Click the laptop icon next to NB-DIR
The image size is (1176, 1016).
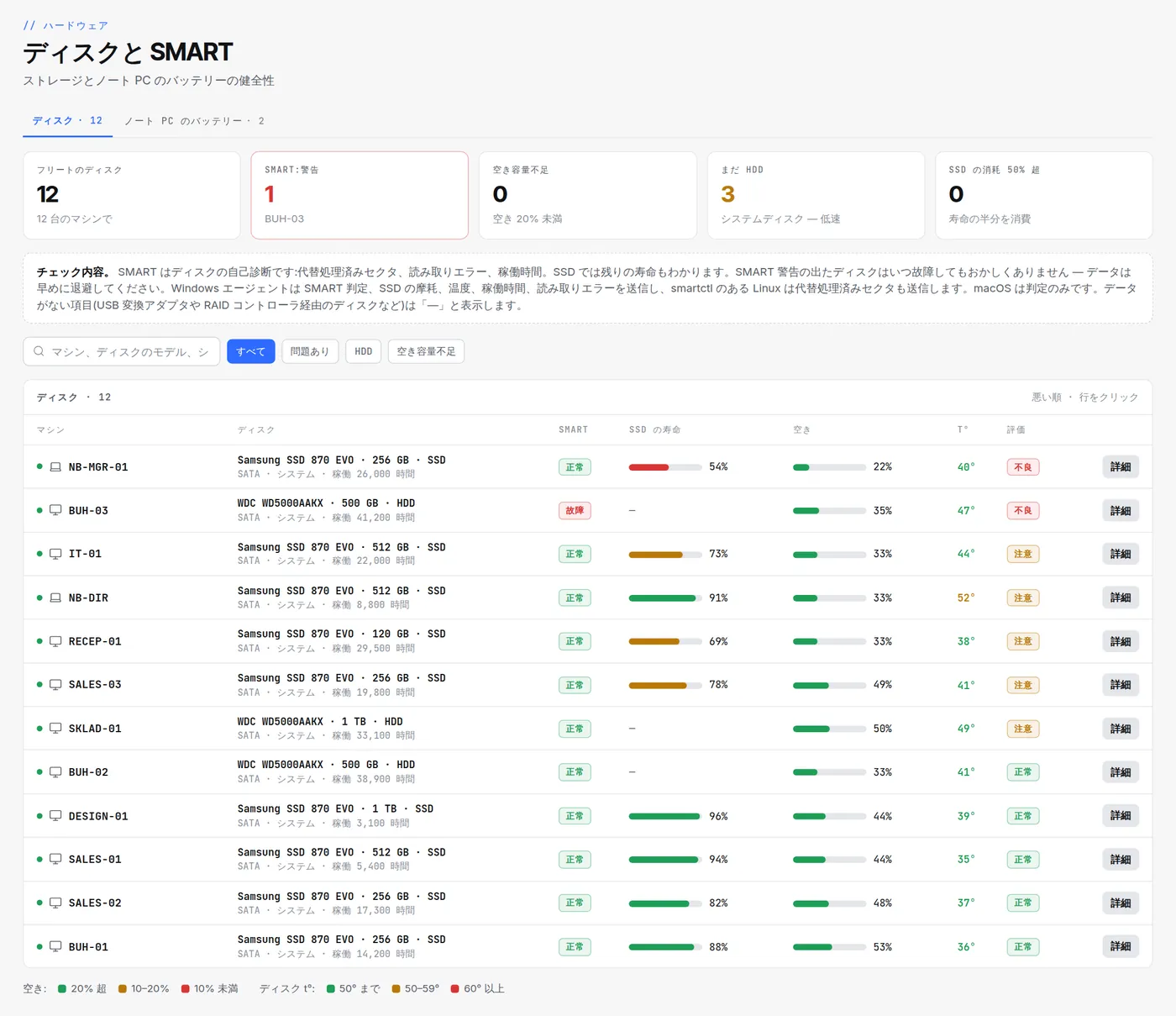tap(55, 597)
